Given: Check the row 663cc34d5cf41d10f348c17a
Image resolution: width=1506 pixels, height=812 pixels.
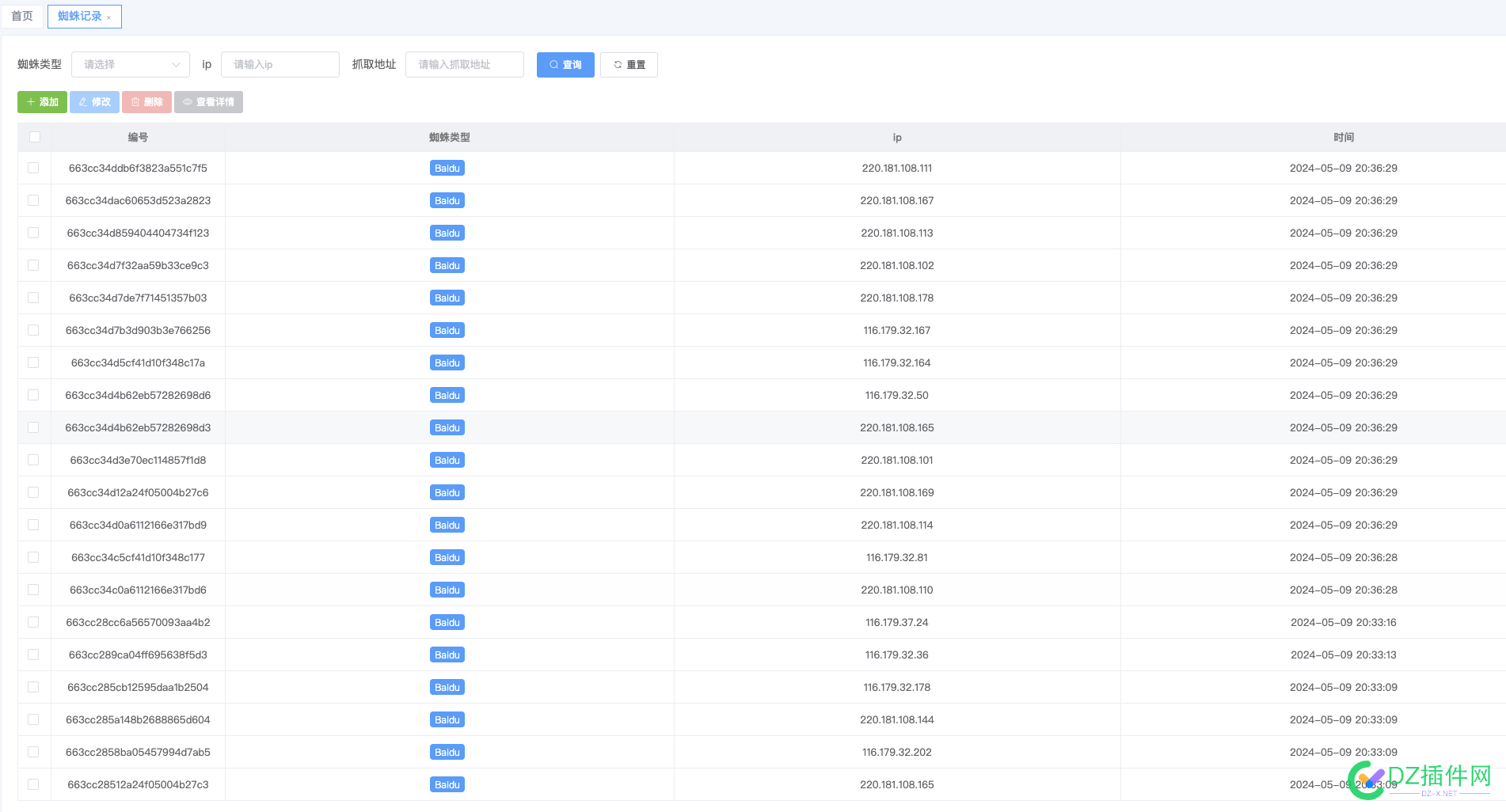Looking at the screenshot, I should click(x=33, y=362).
